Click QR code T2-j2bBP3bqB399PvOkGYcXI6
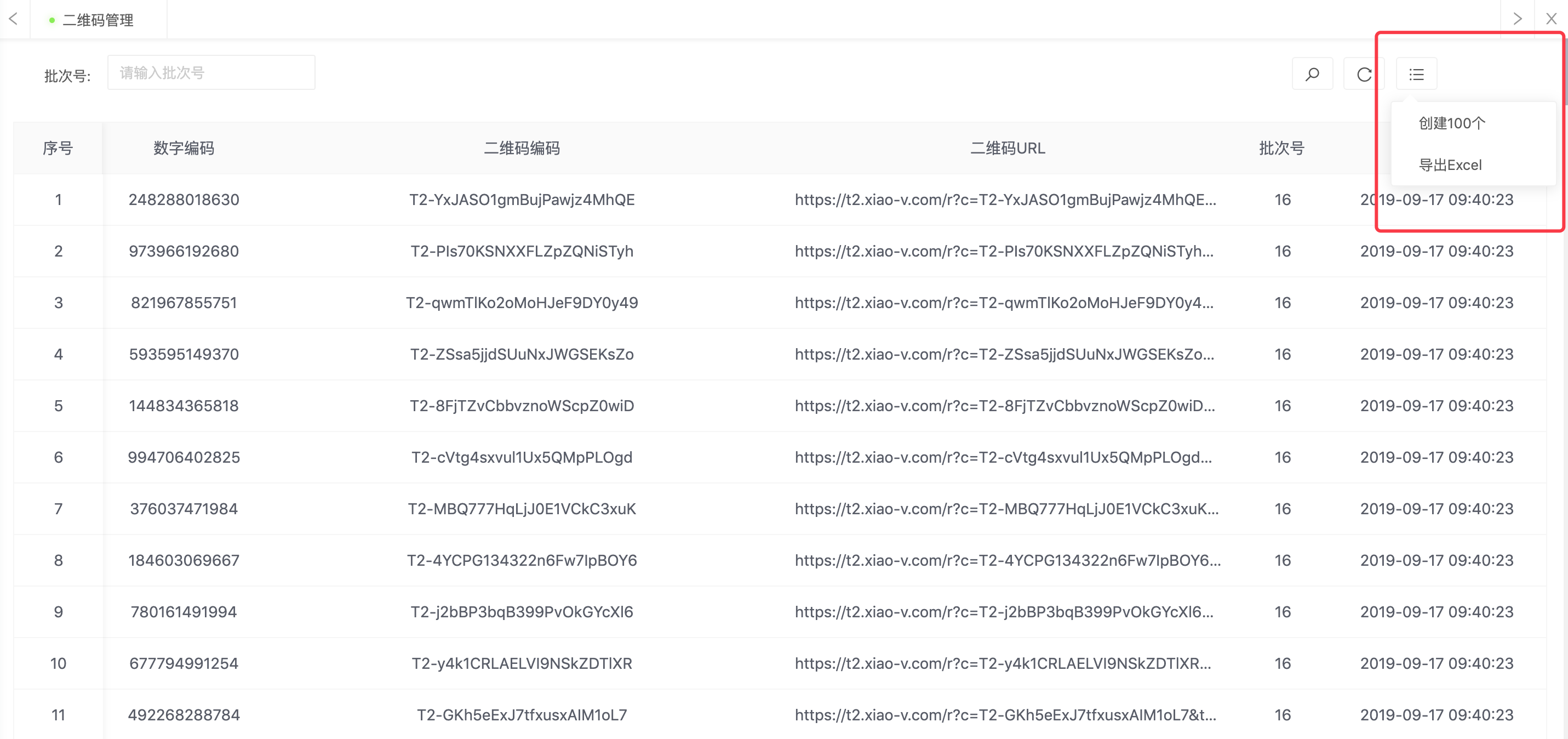Screen dimensions: 1568x739 [522, 612]
